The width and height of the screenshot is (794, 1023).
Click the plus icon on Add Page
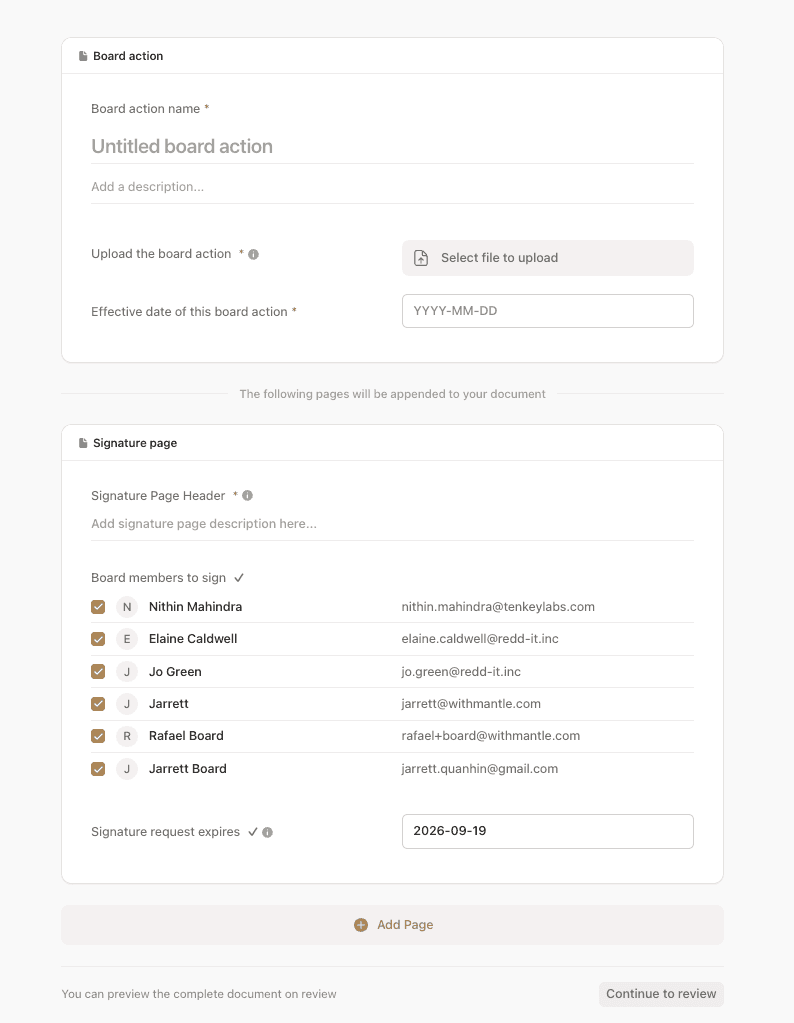(361, 925)
